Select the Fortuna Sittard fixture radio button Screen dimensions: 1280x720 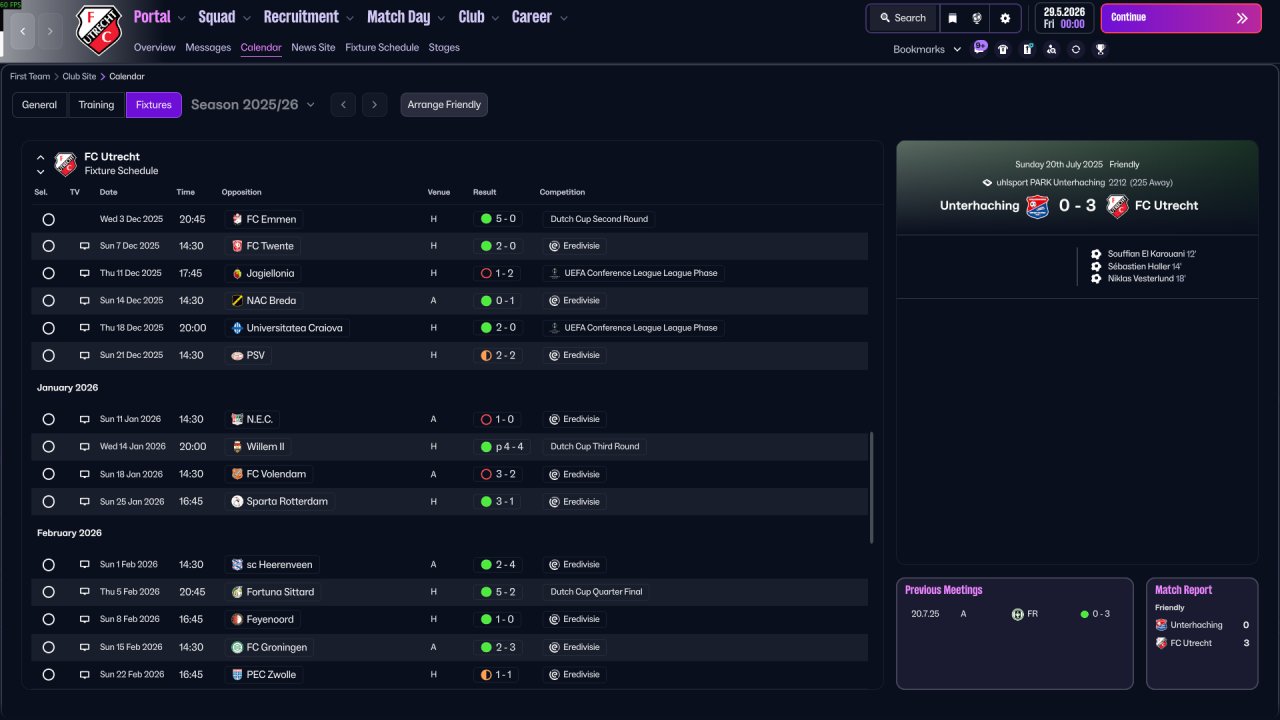click(x=48, y=592)
